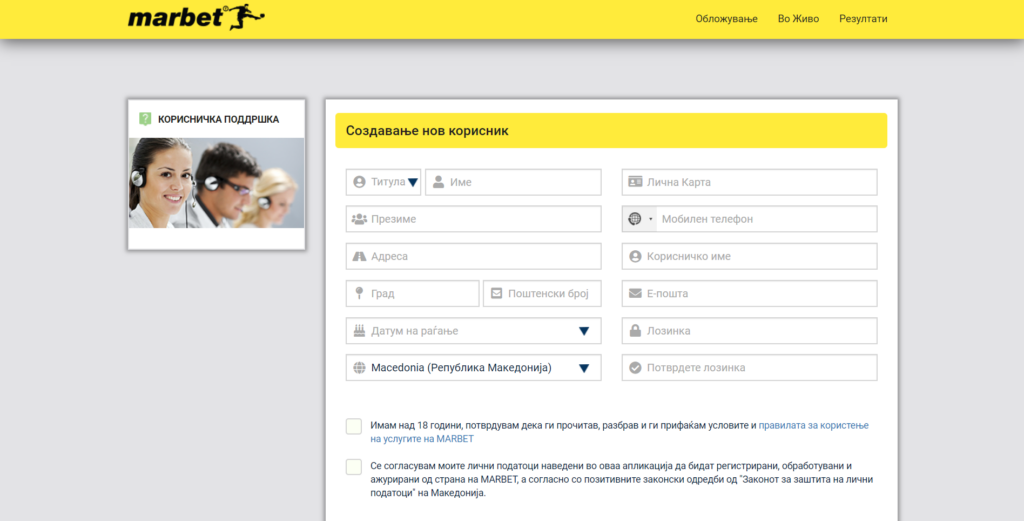This screenshot has height=521, width=1024.
Task: Focus the Потврдете лозинка input field
Action: (749, 368)
